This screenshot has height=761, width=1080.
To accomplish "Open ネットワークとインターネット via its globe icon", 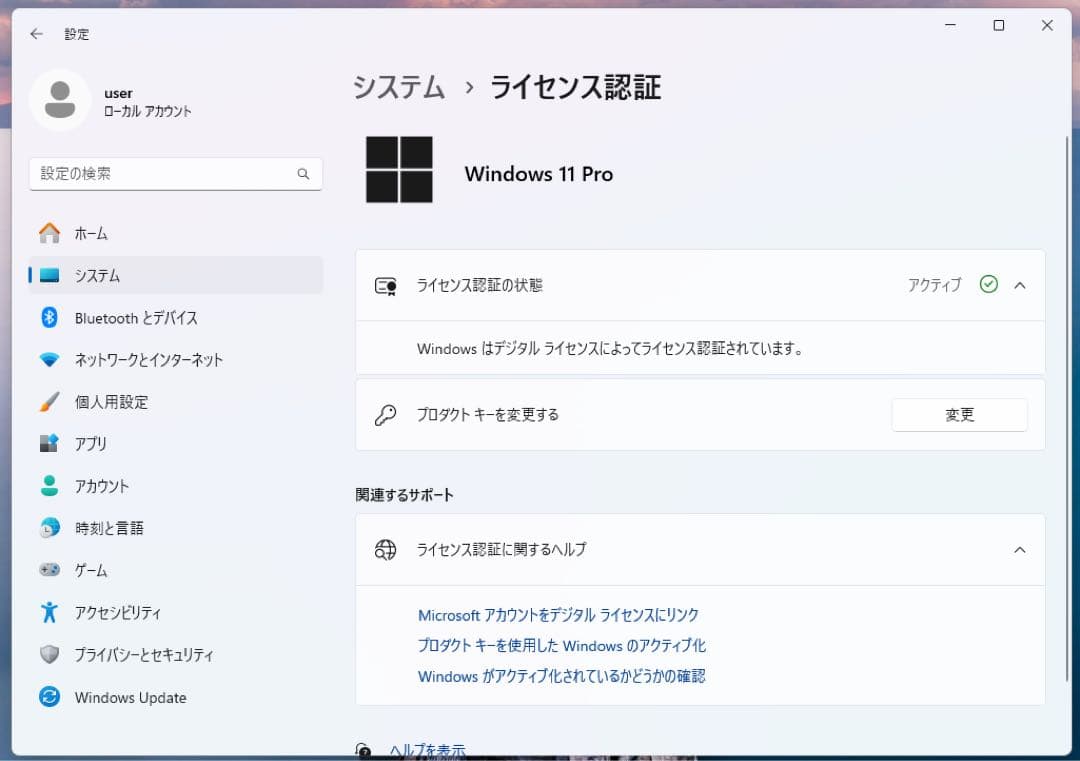I will 49,359.
